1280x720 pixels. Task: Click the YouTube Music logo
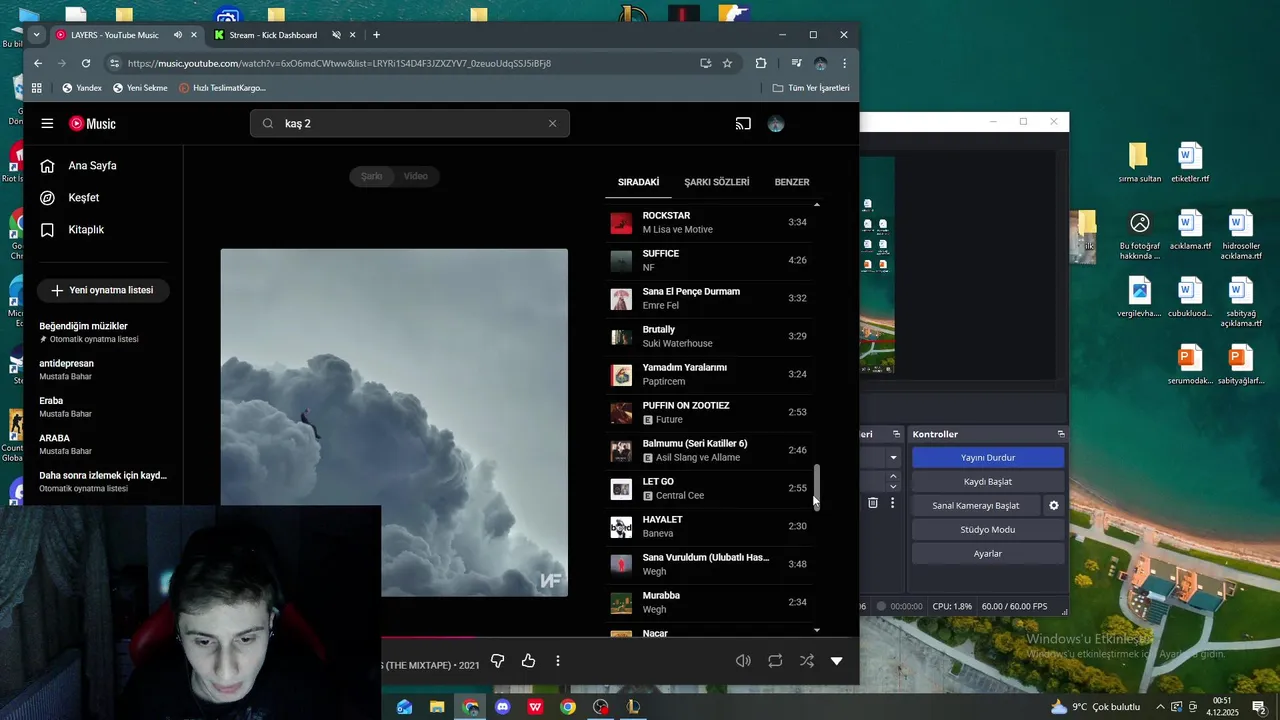pos(92,124)
